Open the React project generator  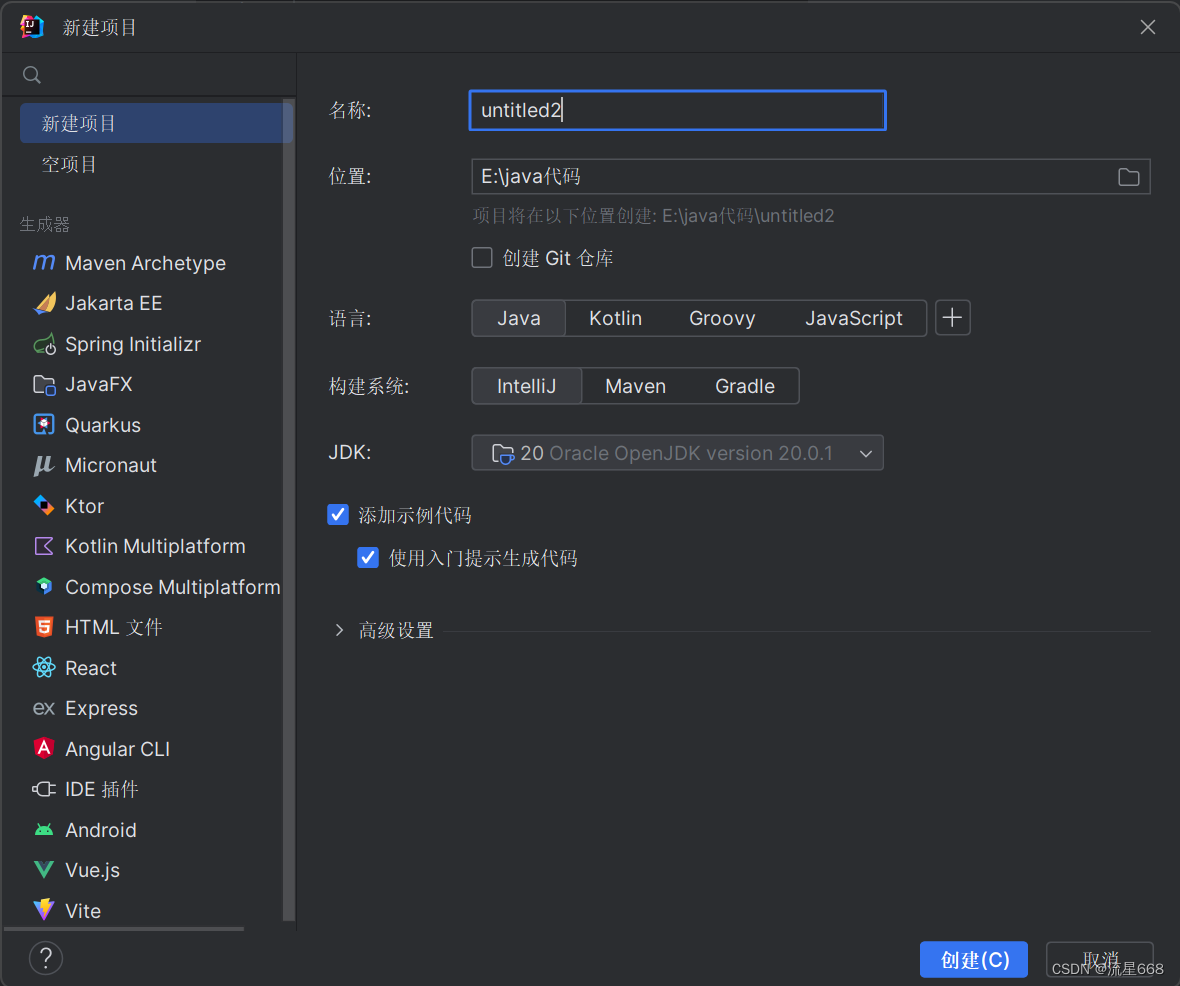coord(90,668)
